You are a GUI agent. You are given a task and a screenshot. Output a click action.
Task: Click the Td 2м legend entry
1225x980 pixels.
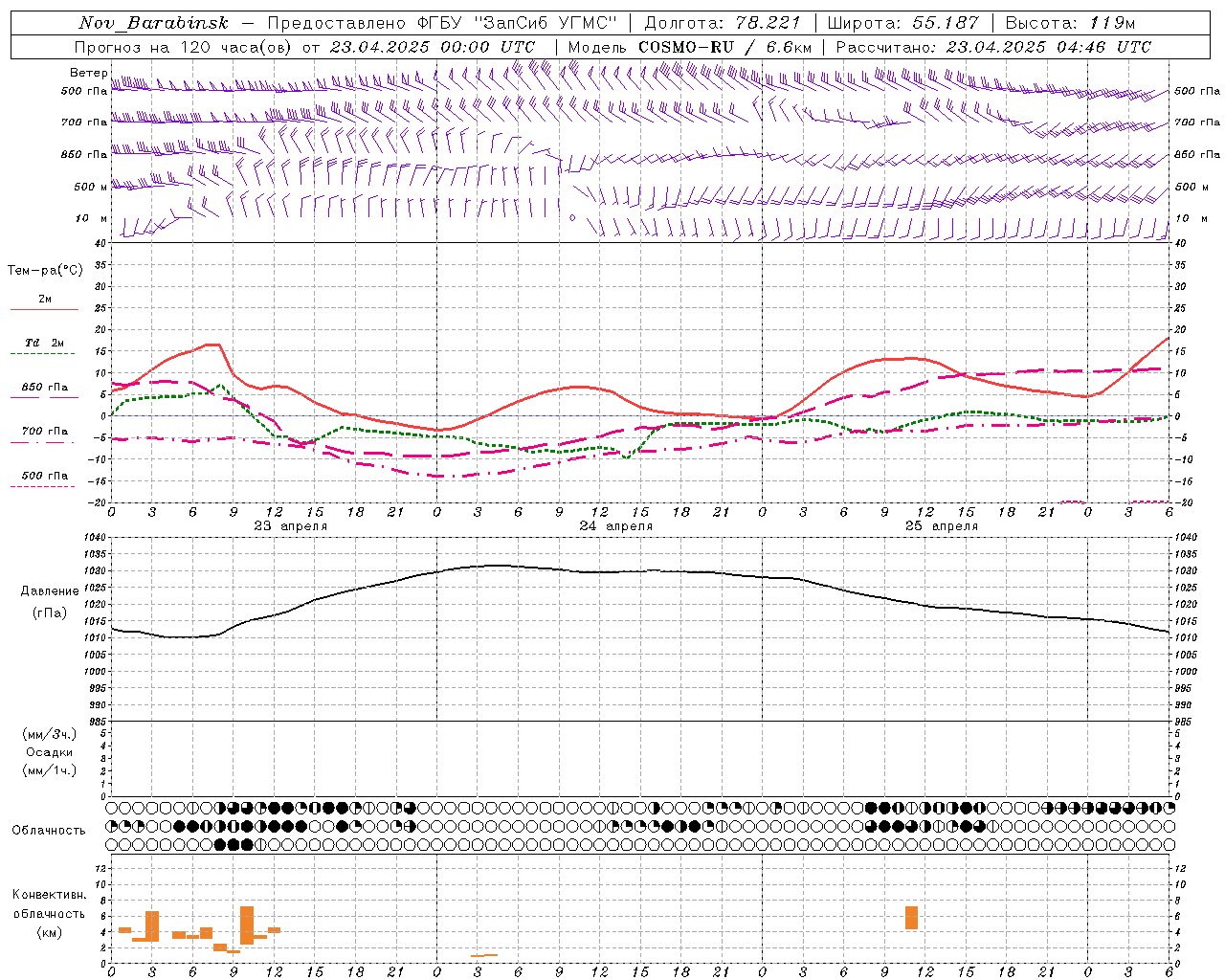tap(44, 343)
